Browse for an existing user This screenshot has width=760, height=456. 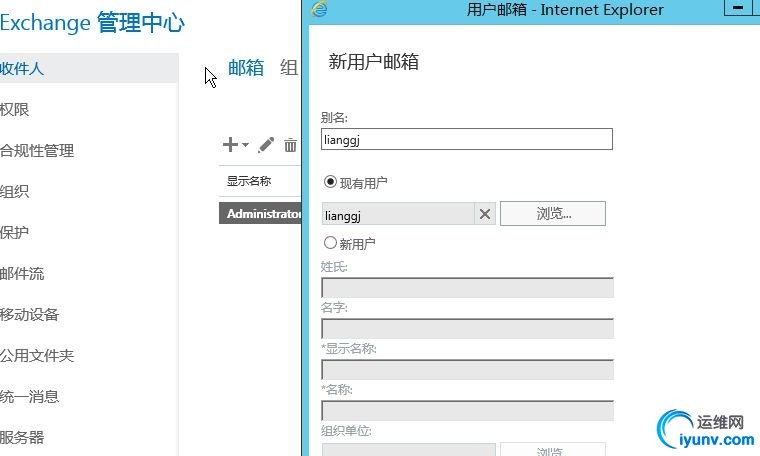(553, 213)
